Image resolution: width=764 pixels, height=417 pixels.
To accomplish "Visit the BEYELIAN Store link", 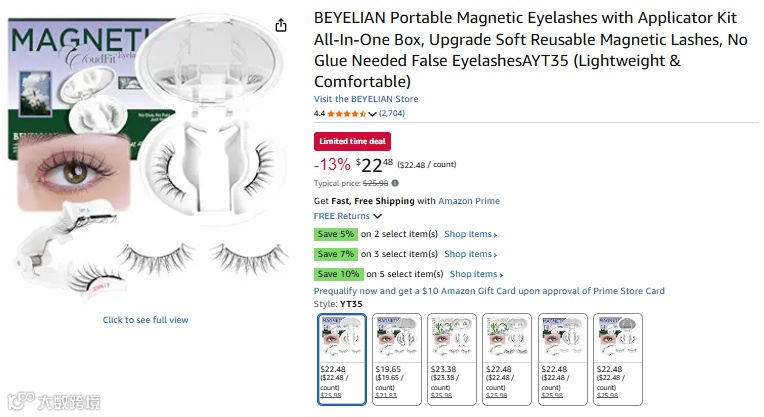I will point(366,99).
